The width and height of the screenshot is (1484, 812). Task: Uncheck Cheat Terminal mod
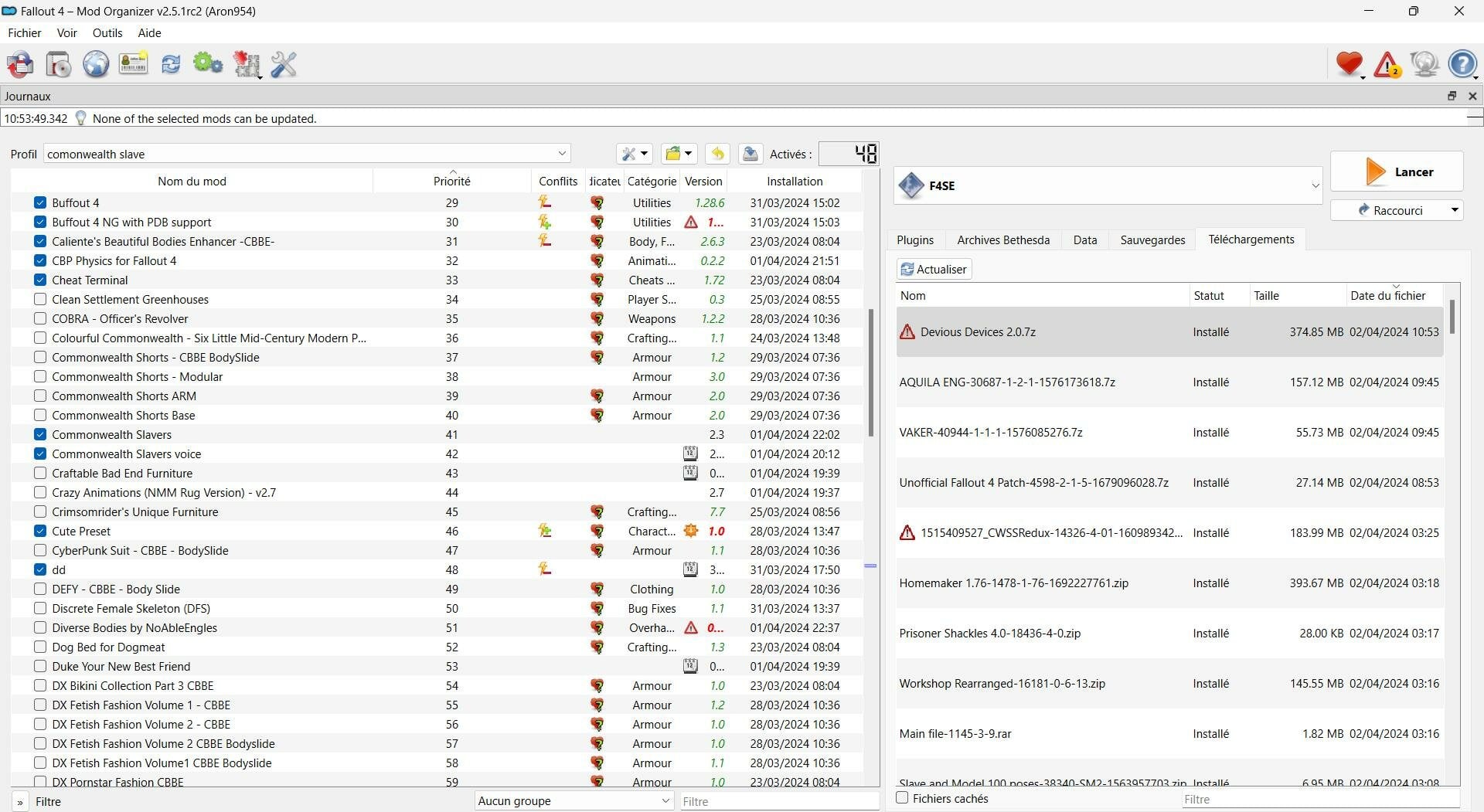coord(40,280)
